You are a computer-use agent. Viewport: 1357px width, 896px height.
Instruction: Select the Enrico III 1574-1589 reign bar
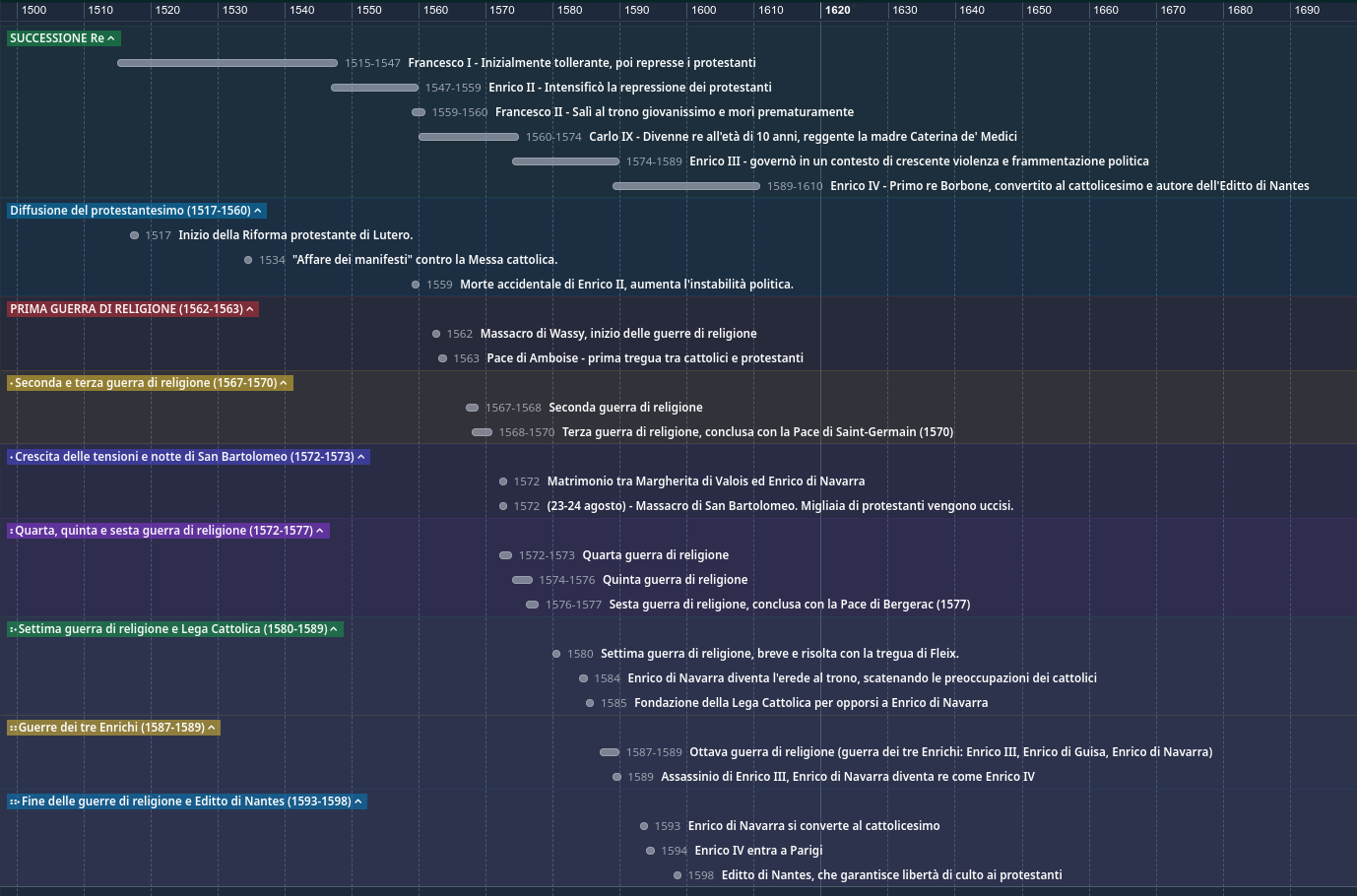point(565,161)
